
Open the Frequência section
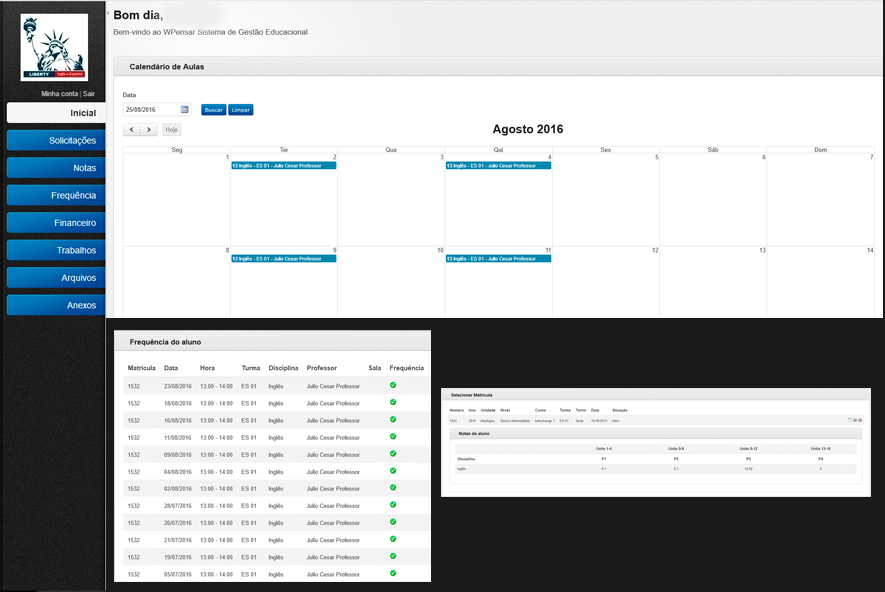click(x=56, y=195)
